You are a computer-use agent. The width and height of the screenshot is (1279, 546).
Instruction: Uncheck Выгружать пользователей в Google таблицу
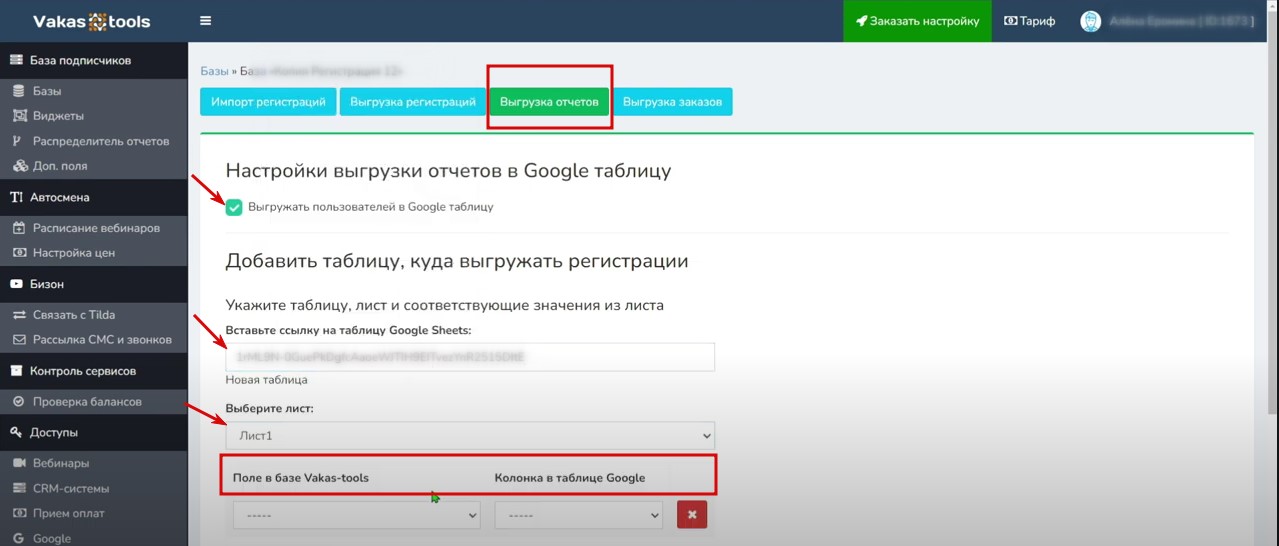coord(234,207)
